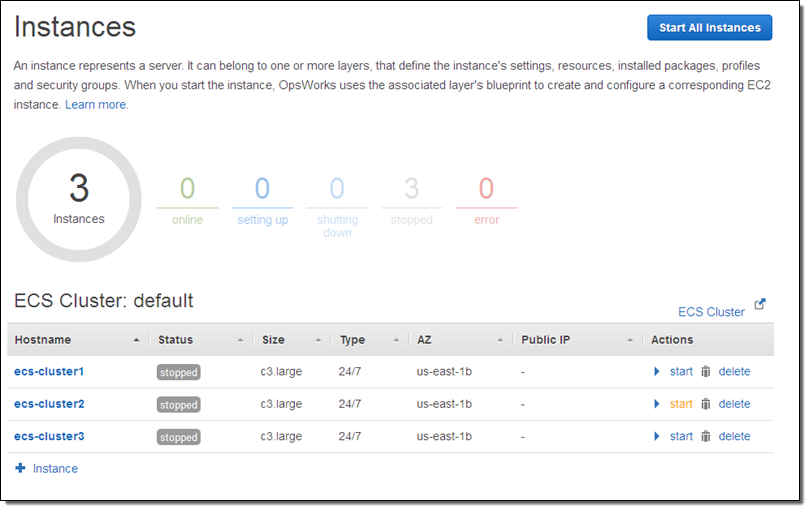Click the Start All Instances button
This screenshot has width=810, height=511.
[709, 27]
